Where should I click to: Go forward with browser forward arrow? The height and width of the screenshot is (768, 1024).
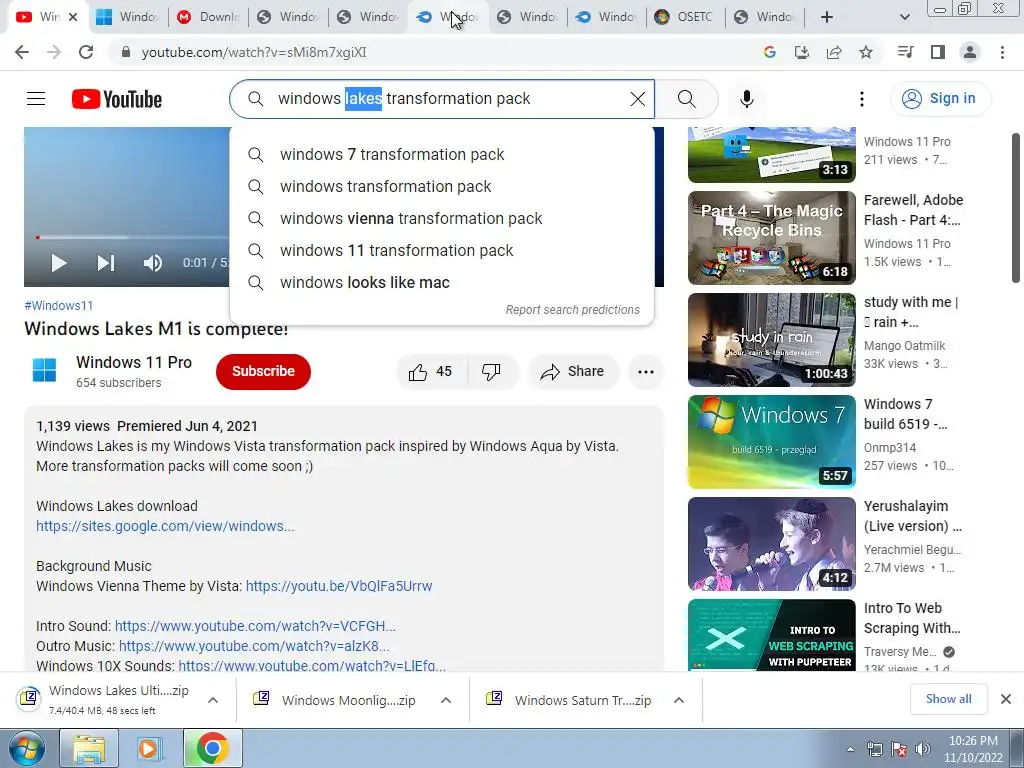[54, 52]
